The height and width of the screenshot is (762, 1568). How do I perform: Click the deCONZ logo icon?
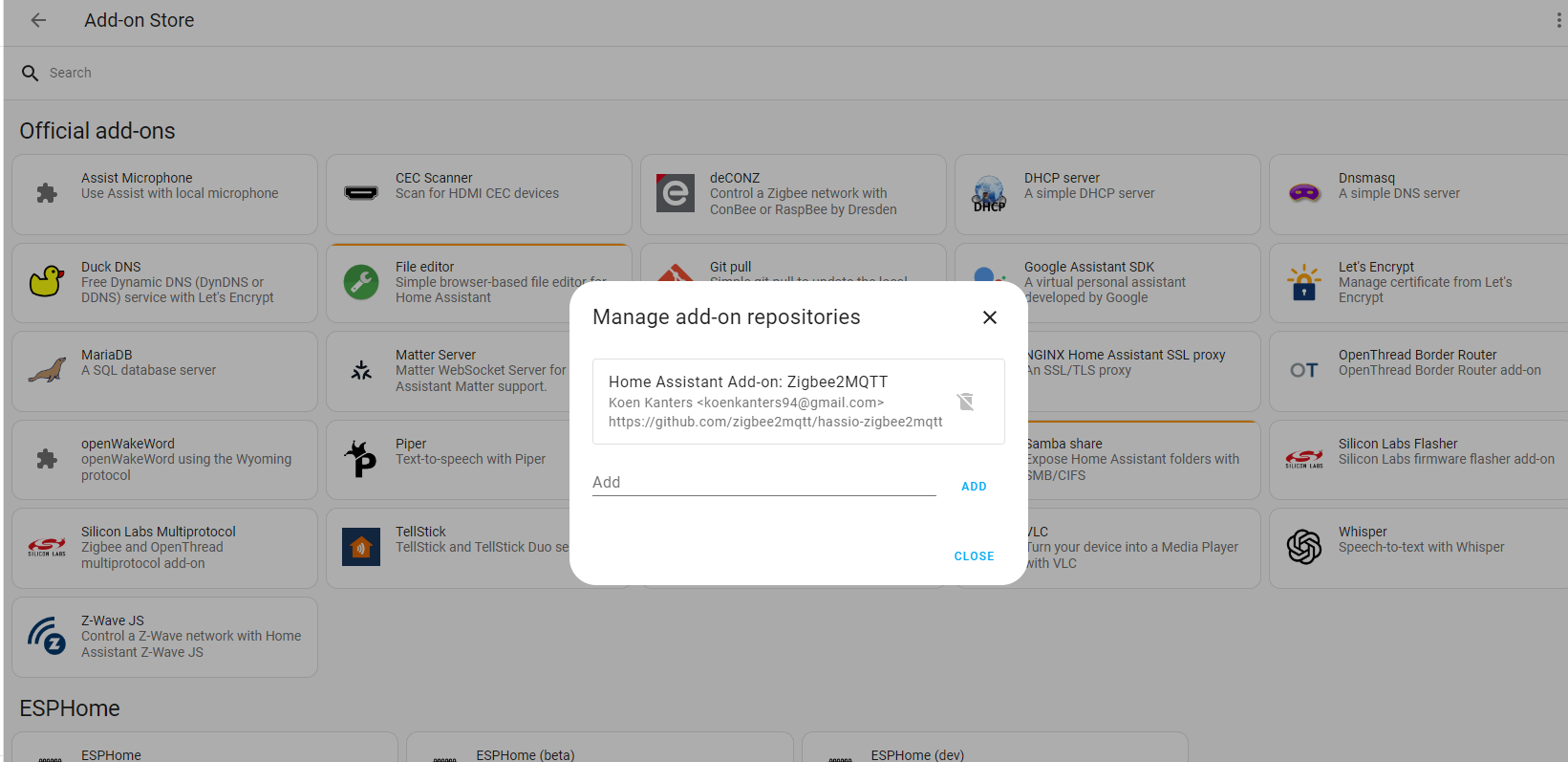tap(676, 194)
